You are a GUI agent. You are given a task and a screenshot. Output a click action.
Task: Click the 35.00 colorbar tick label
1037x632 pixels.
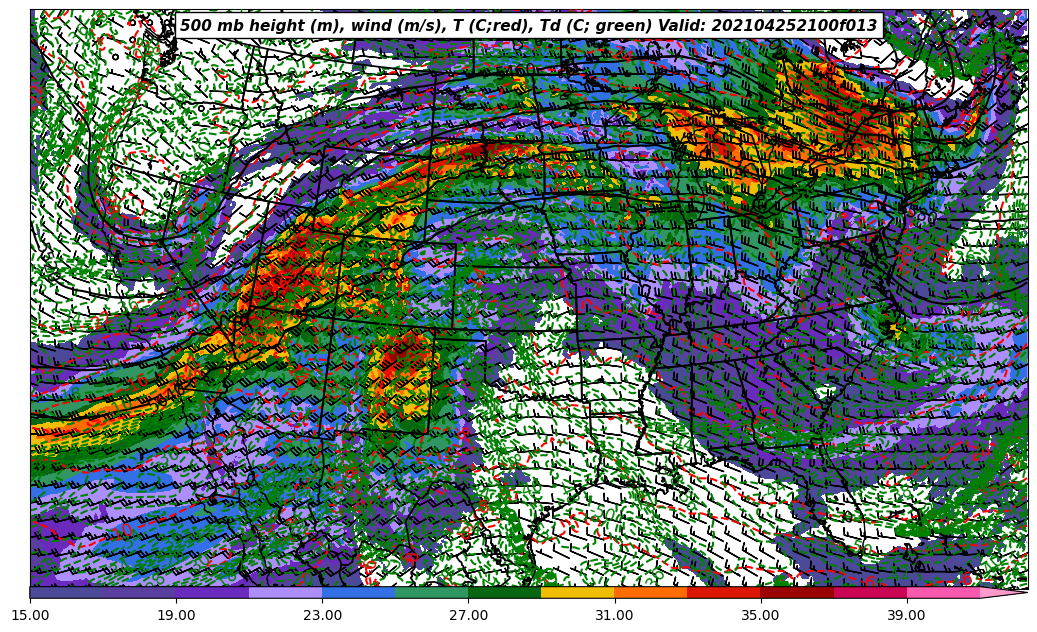(x=760, y=616)
